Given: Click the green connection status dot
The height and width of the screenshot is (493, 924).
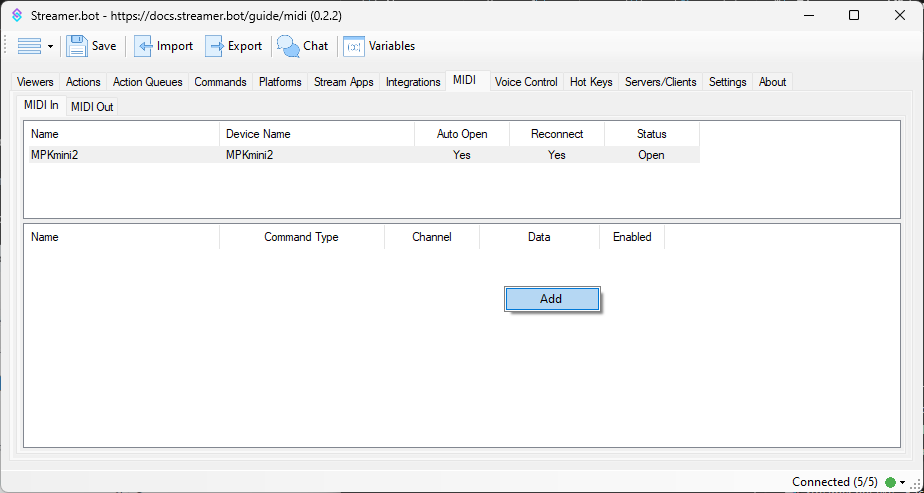Looking at the screenshot, I should (890, 482).
